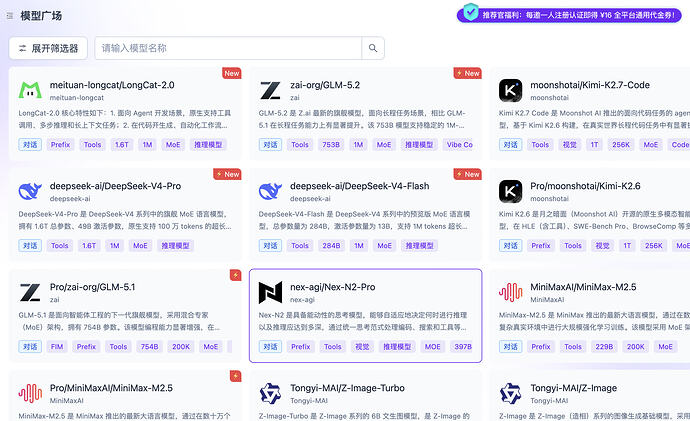
Task: Open the zai-org/GLM-5.2 model title
Action: click(x=325, y=85)
